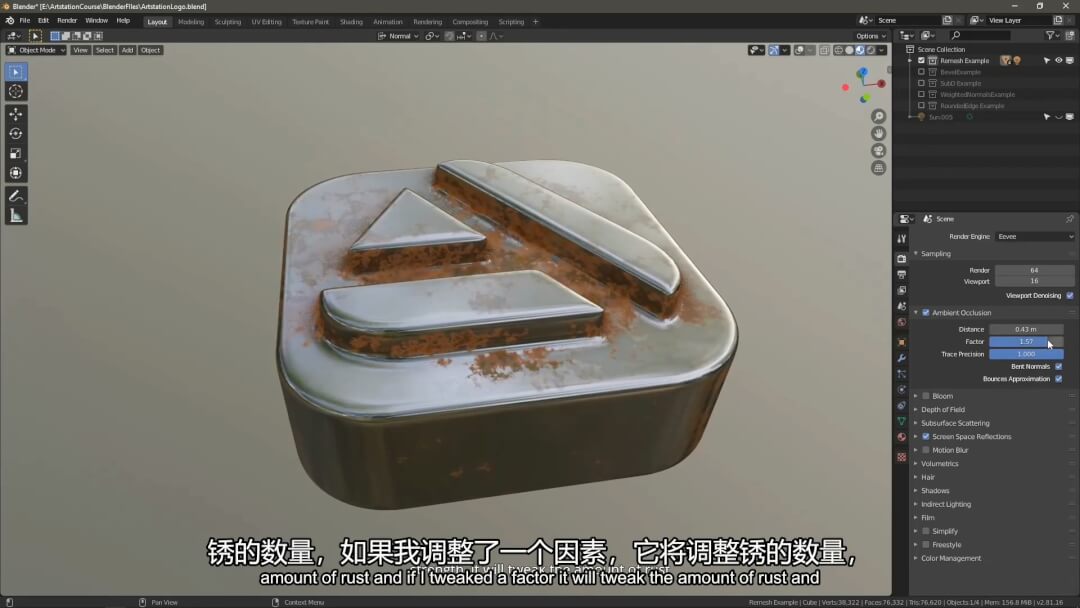Switch perspective/orthographic grid icon
Screen dimensions: 1080x608
coord(878,168)
